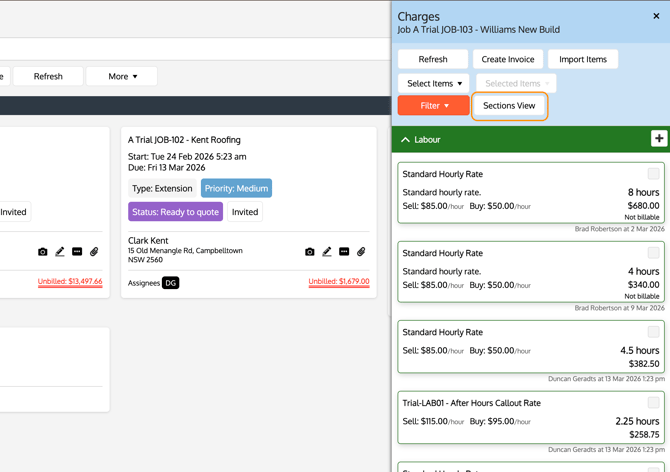The height and width of the screenshot is (472, 670).
Task: Click the Unbilled: $1,679.00 link
Action: click(339, 282)
